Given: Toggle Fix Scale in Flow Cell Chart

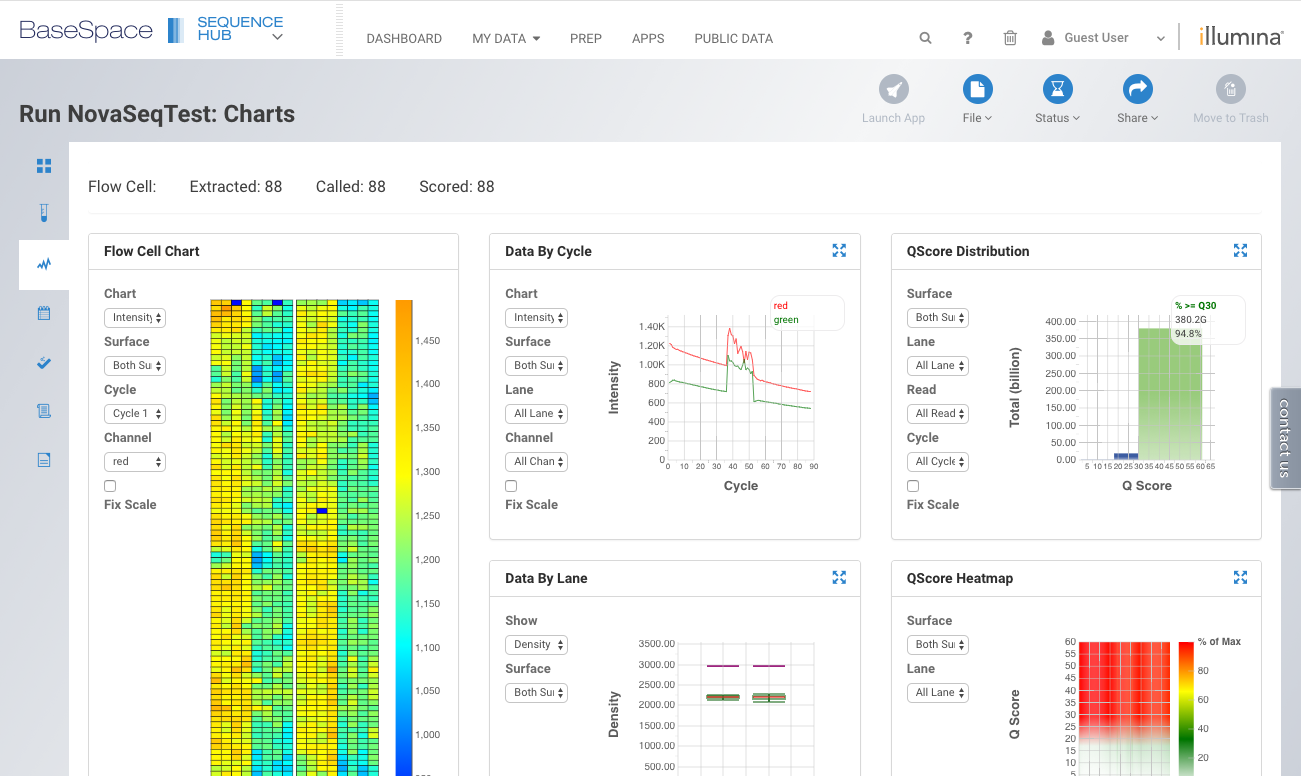Looking at the screenshot, I should click(110, 486).
